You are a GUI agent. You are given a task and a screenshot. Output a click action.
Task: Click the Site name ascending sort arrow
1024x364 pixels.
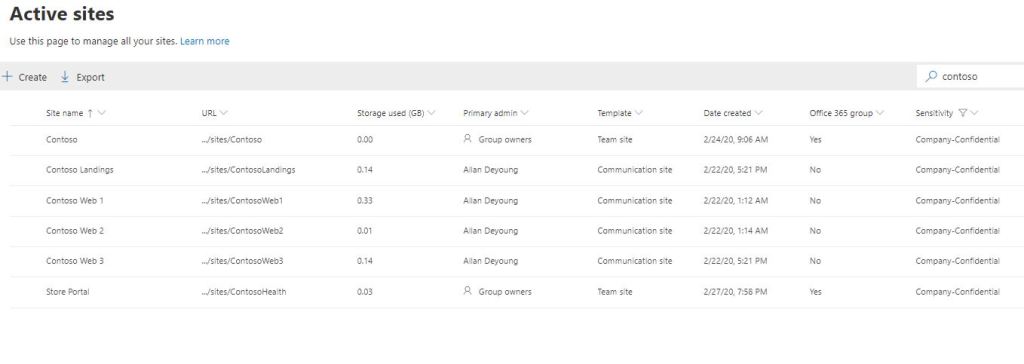(x=89, y=113)
